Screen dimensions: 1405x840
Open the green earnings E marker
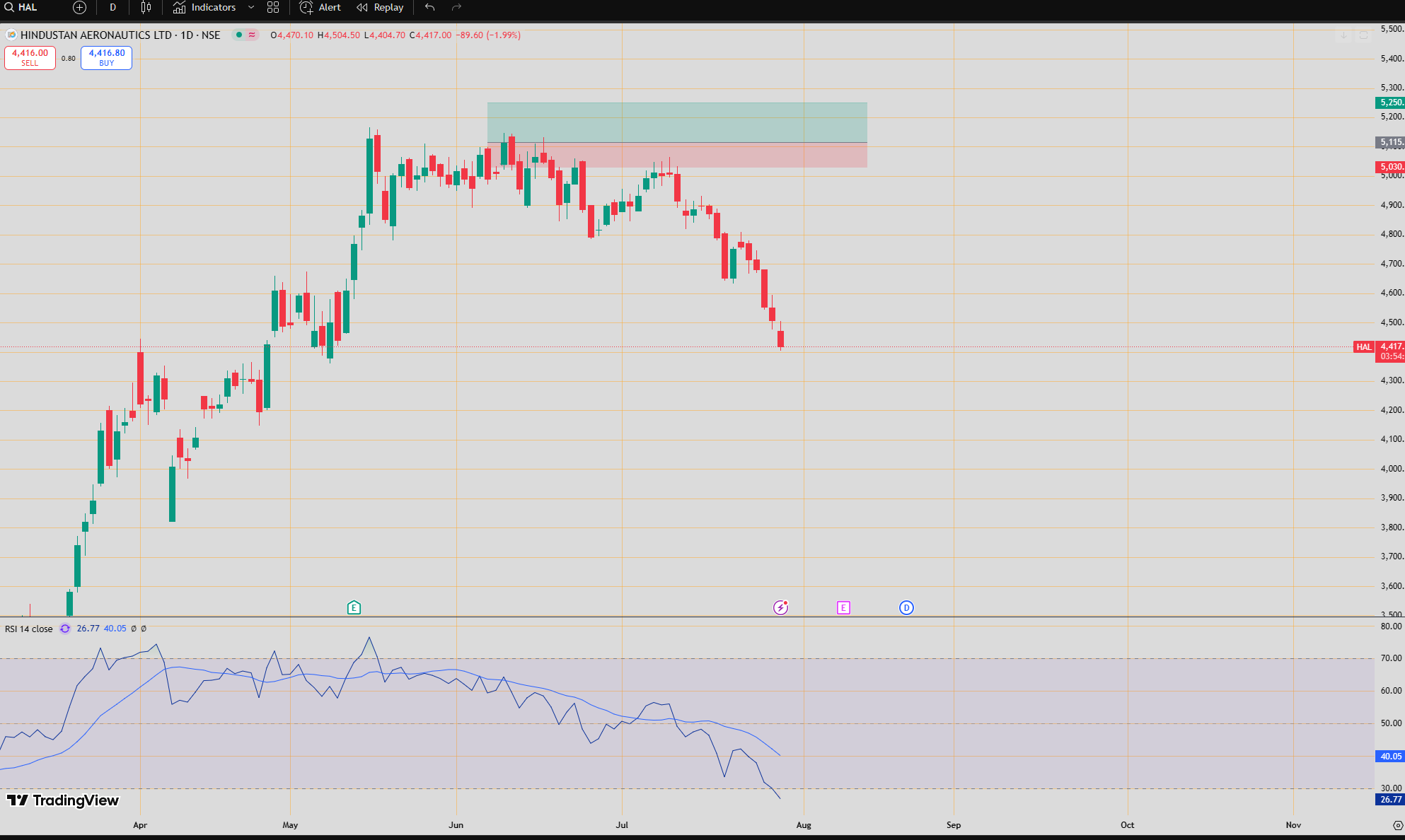[354, 607]
